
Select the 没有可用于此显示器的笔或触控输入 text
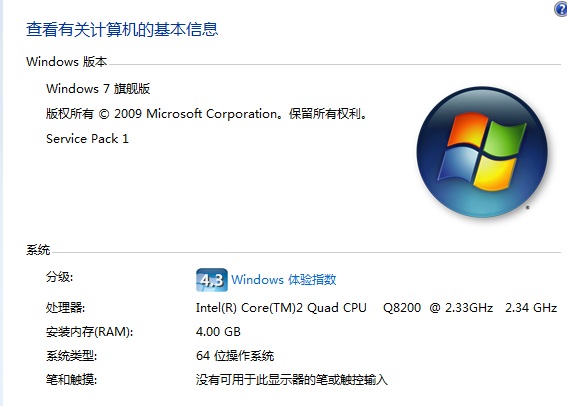pos(292,380)
